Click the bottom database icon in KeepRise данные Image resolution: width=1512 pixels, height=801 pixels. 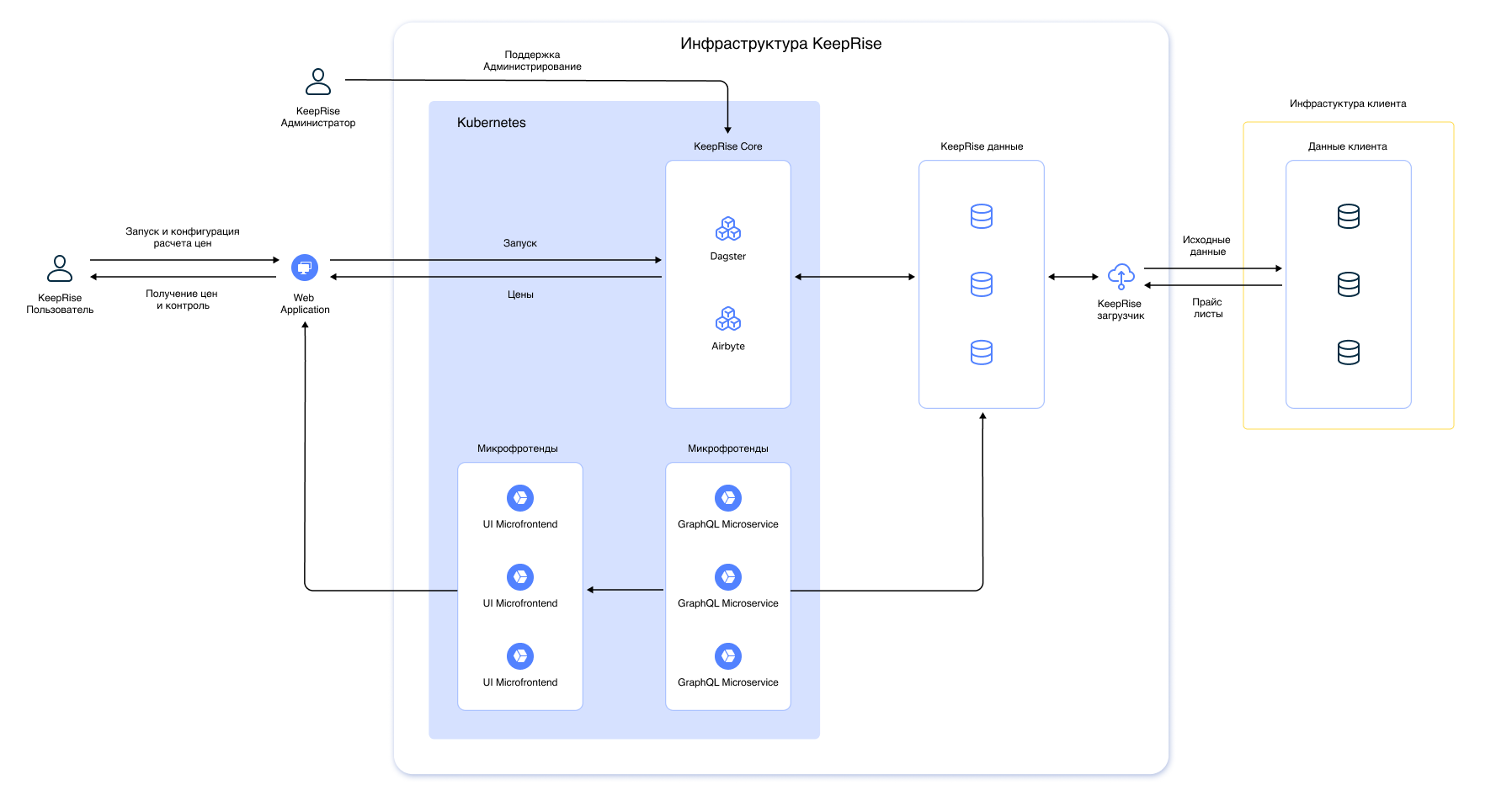[982, 353]
